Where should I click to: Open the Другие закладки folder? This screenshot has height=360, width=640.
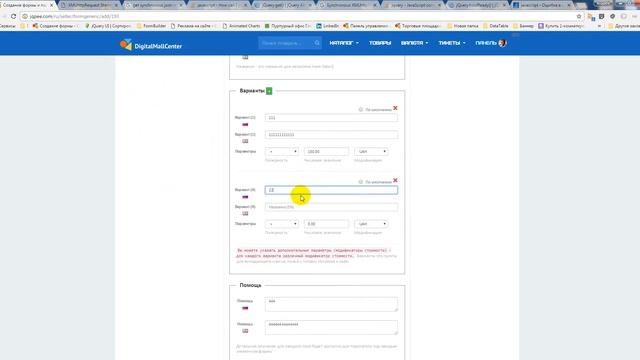coord(624,26)
